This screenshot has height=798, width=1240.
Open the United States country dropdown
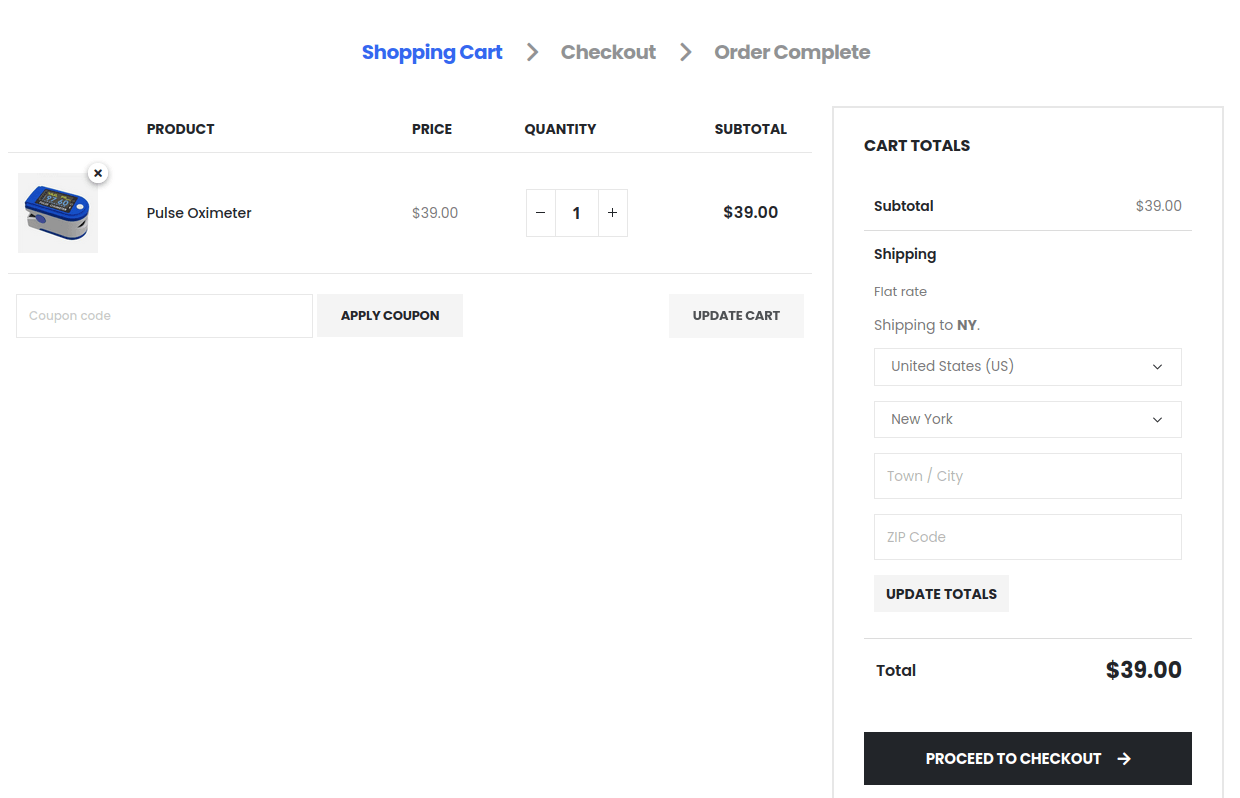pyautogui.click(x=1028, y=366)
